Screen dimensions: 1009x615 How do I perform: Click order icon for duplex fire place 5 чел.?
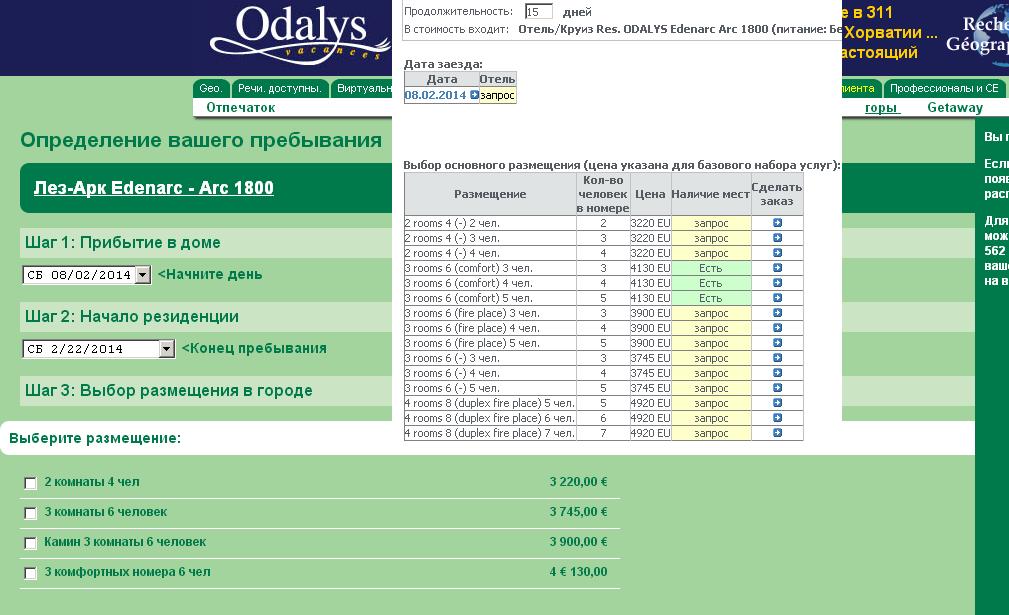[777, 403]
